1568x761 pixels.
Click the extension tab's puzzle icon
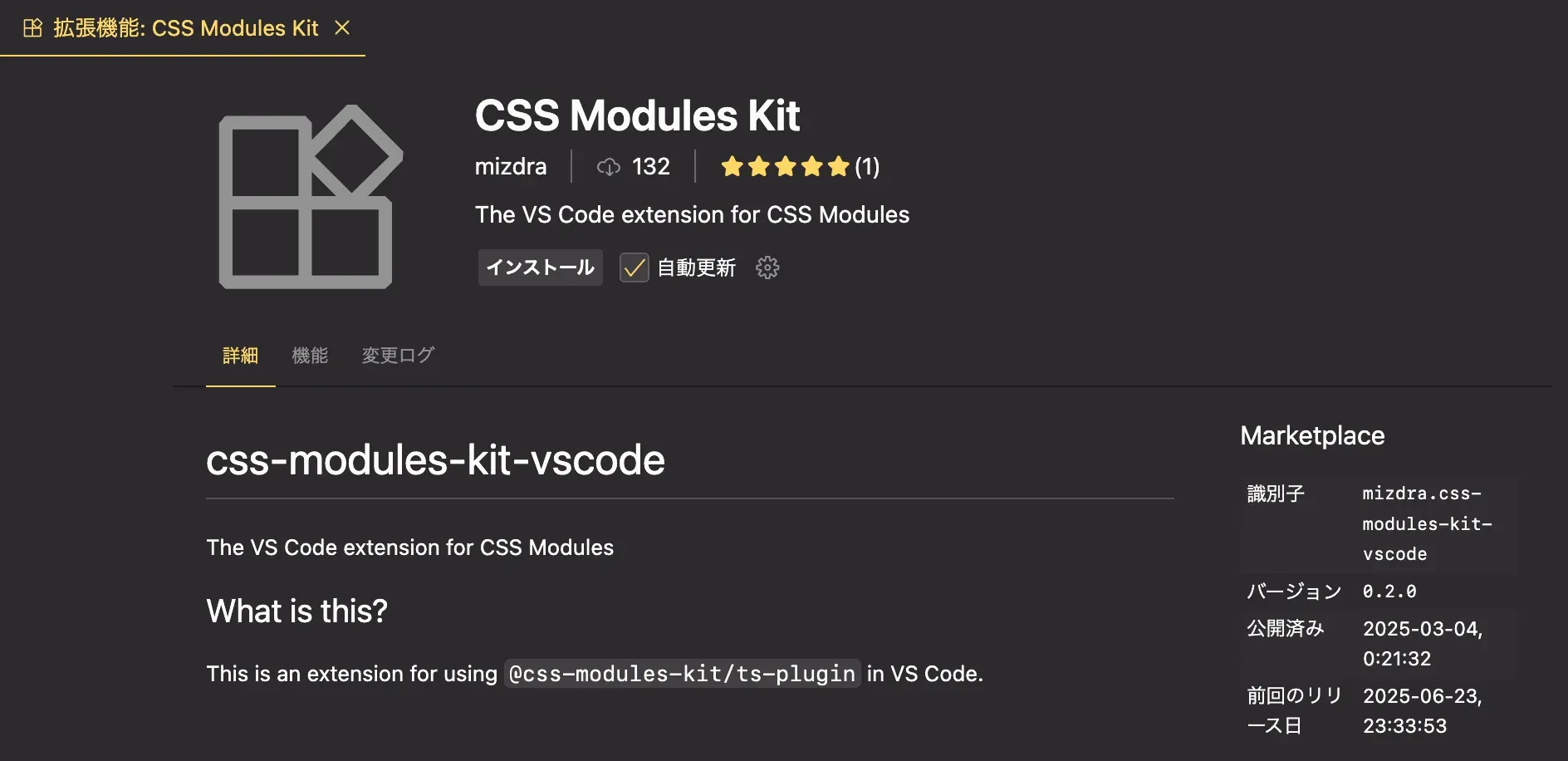pyautogui.click(x=33, y=28)
